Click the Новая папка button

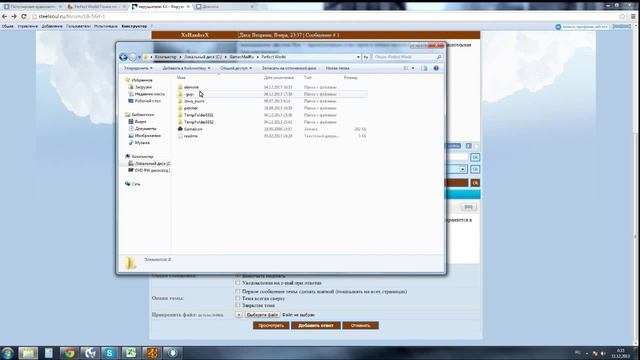(338, 68)
